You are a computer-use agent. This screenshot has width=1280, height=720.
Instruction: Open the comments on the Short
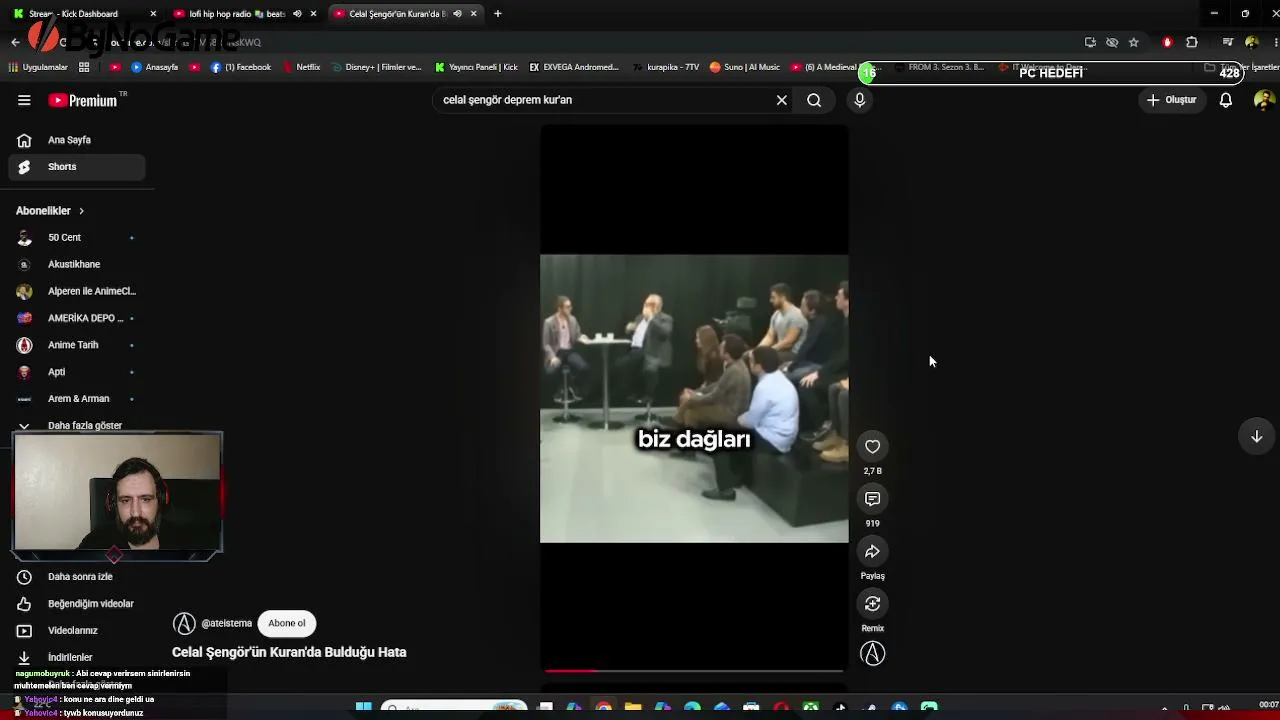(x=873, y=499)
